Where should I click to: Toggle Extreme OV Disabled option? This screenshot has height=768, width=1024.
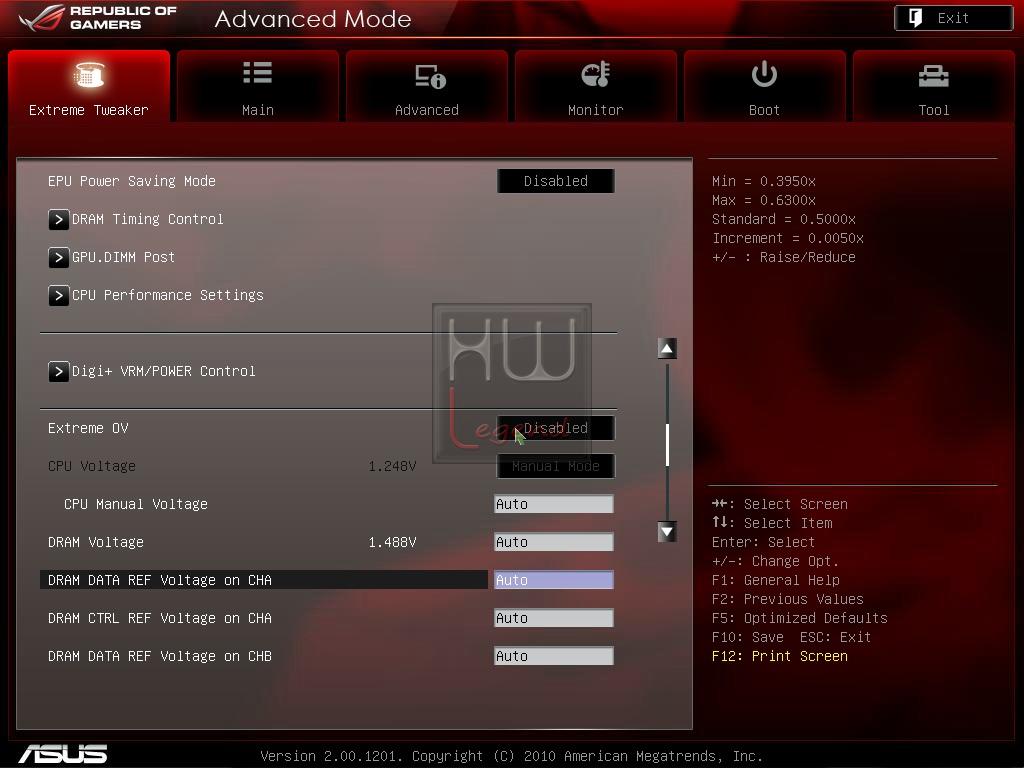(556, 428)
